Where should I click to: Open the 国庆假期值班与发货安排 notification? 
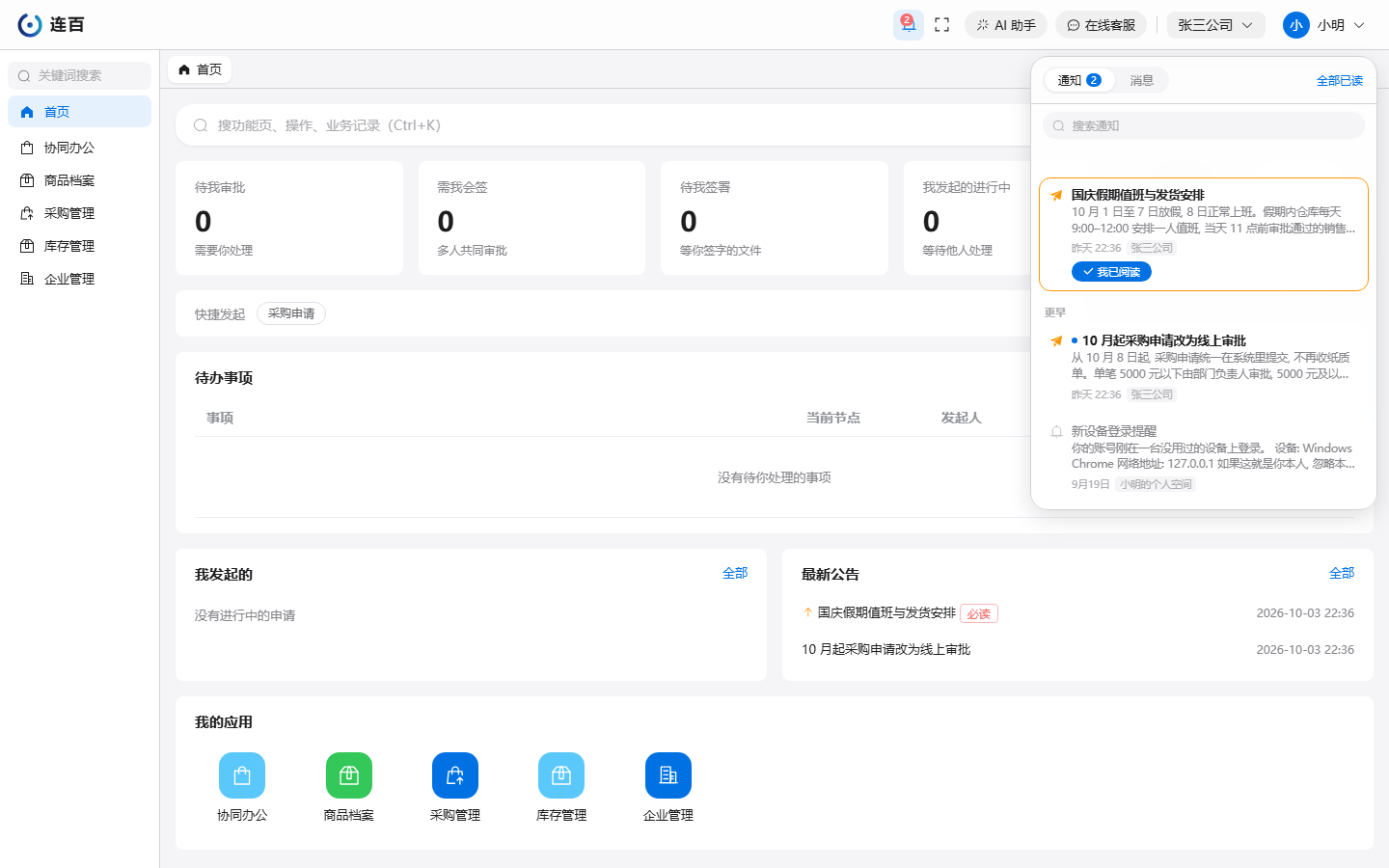coord(1204,234)
